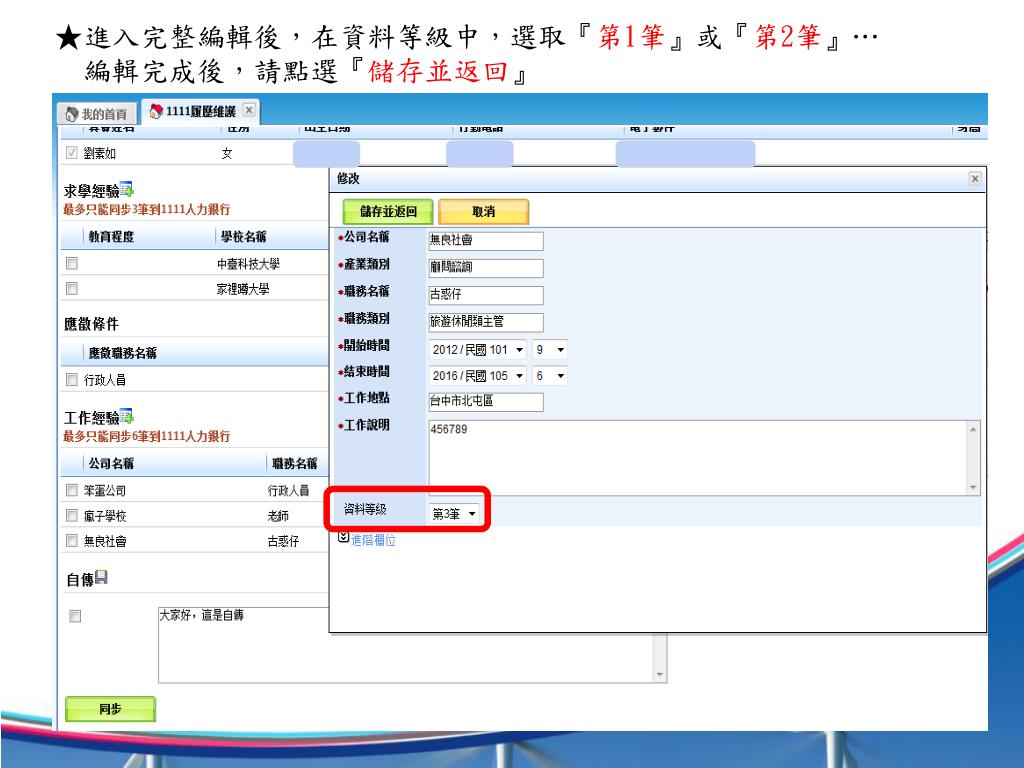Click the house icon on 1111履歷維護 tab
The image size is (1024, 768).
[x=157, y=110]
